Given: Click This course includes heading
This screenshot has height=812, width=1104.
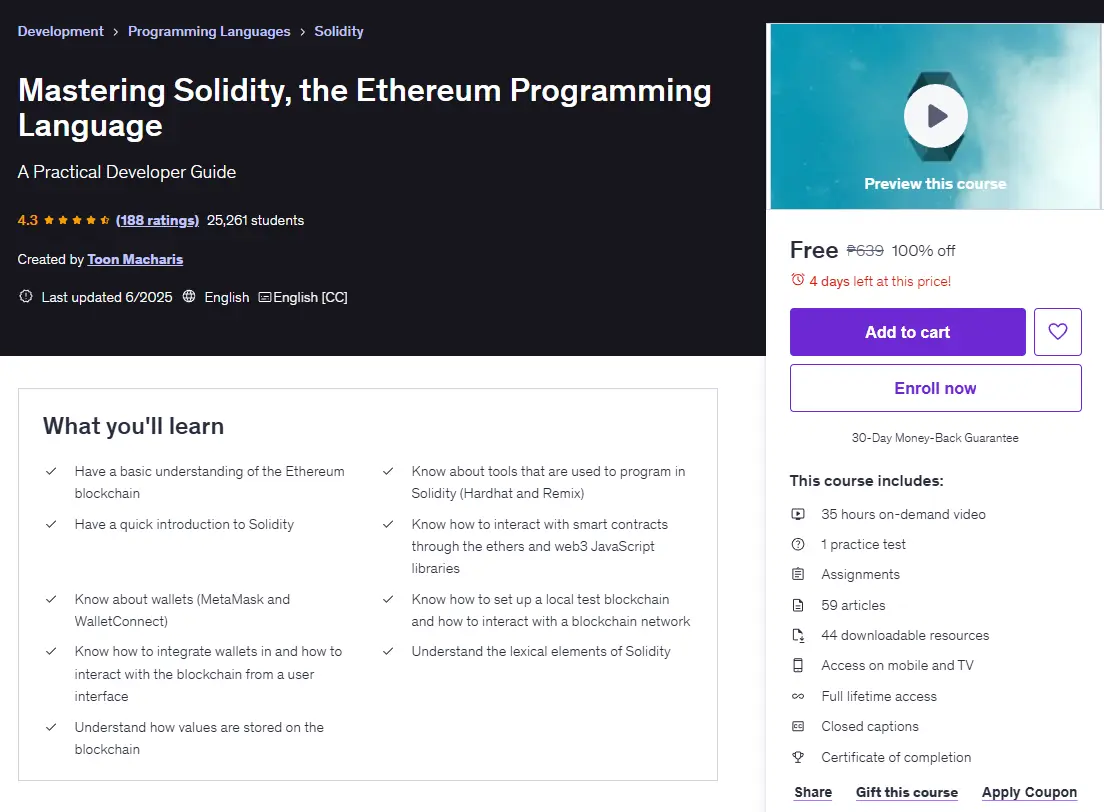Looking at the screenshot, I should pyautogui.click(x=867, y=481).
